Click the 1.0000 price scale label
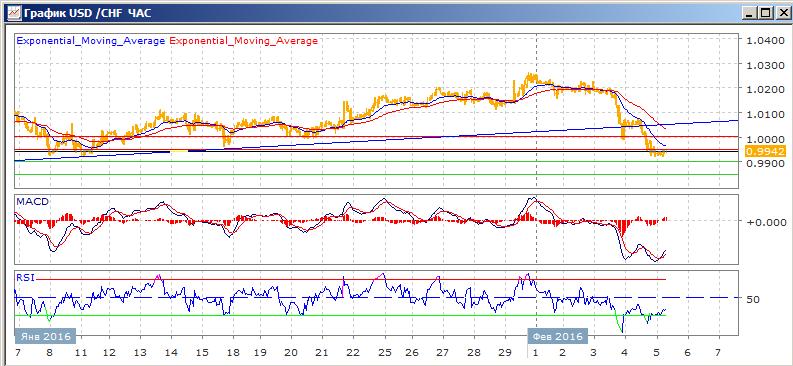This screenshot has height=366, width=793. pos(765,139)
